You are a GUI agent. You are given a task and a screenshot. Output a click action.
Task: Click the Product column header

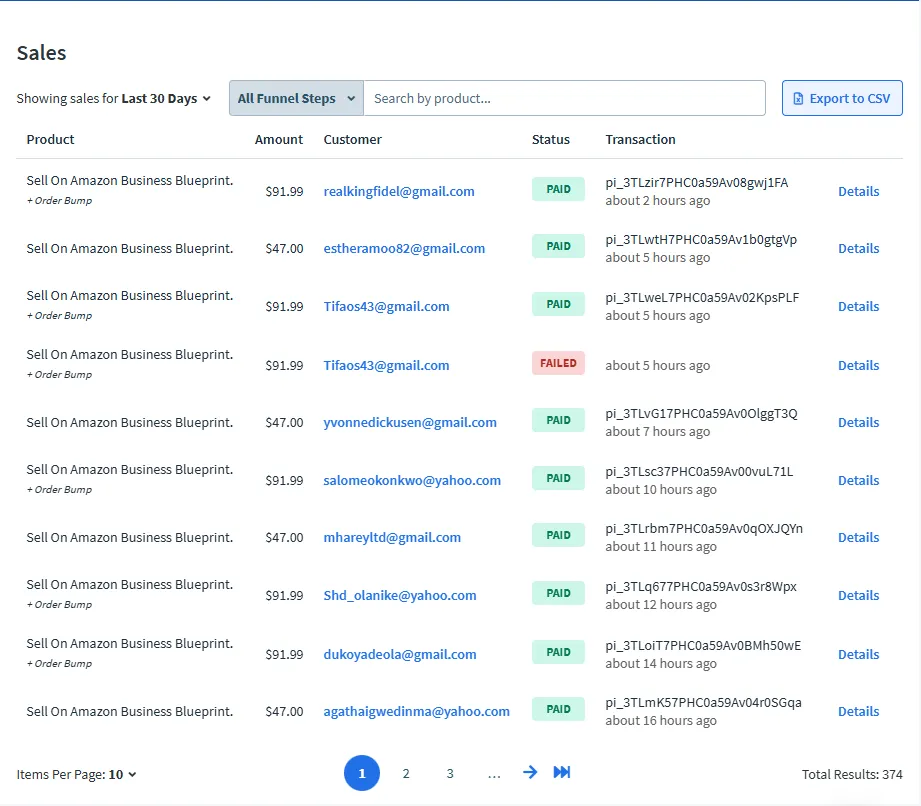(51, 140)
